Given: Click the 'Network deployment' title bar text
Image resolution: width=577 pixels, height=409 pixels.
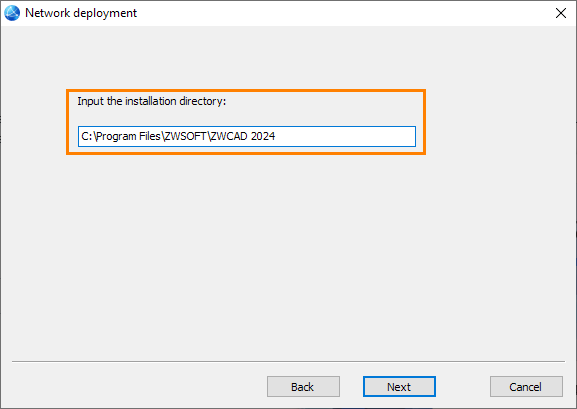Looking at the screenshot, I should click(81, 13).
